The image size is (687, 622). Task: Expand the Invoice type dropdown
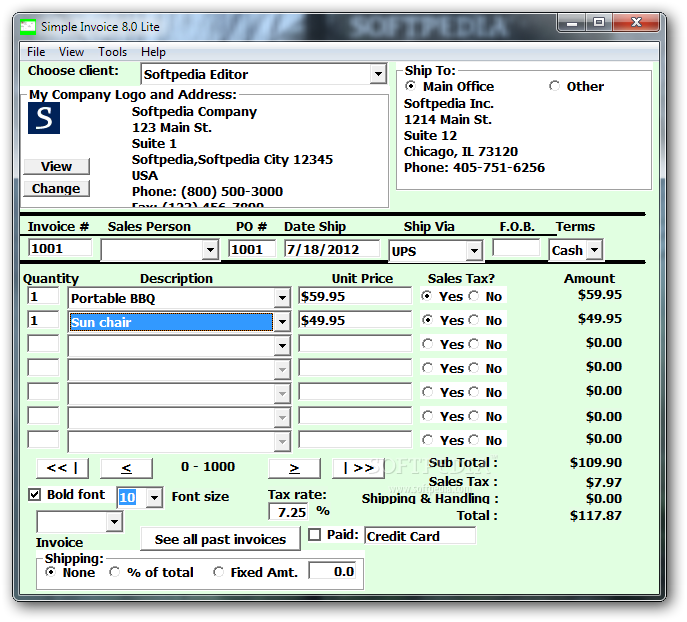click(x=114, y=522)
